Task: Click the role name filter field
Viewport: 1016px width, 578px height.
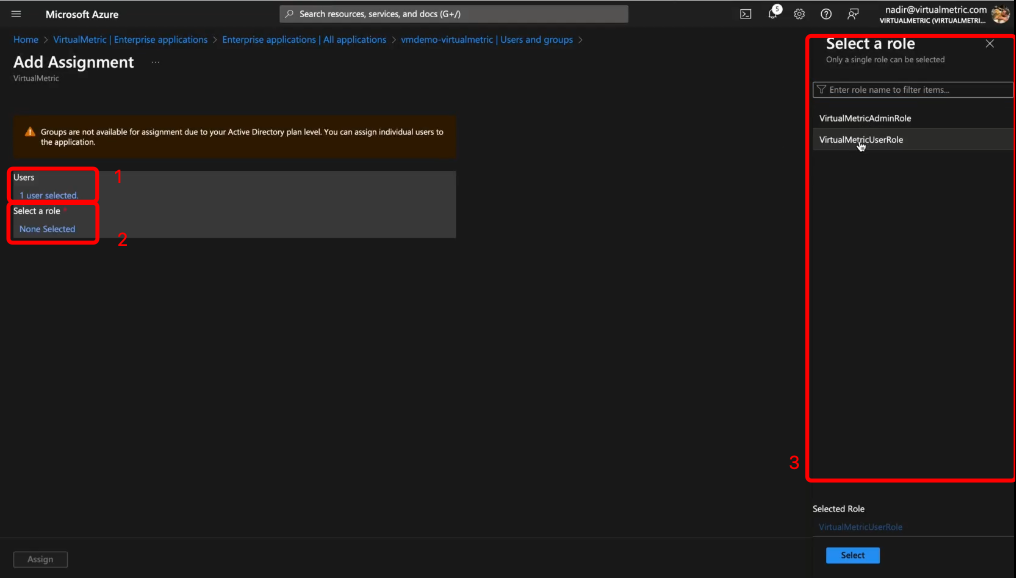Action: 913,89
